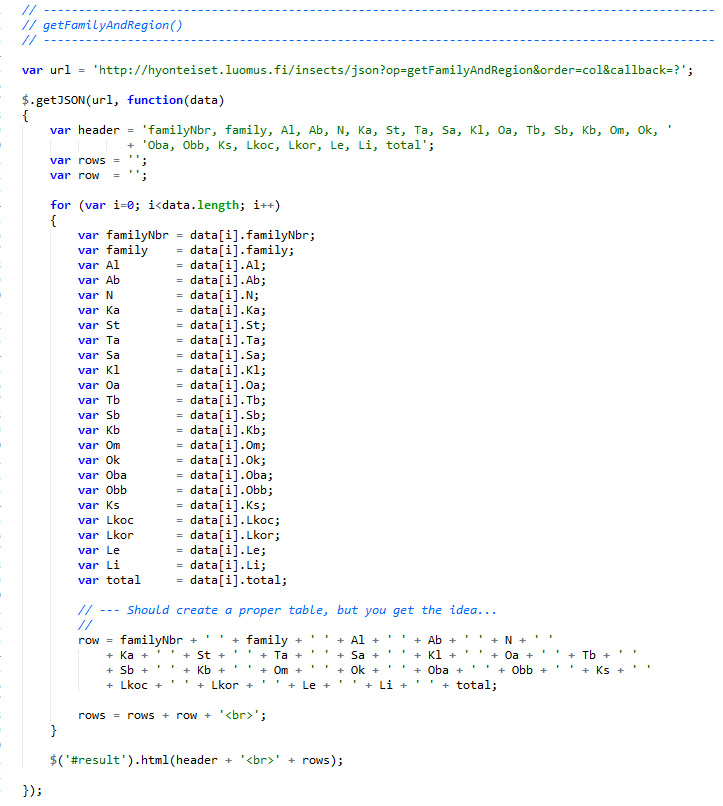
Task: Click the 'var rows' declaration line
Action: tap(99, 160)
